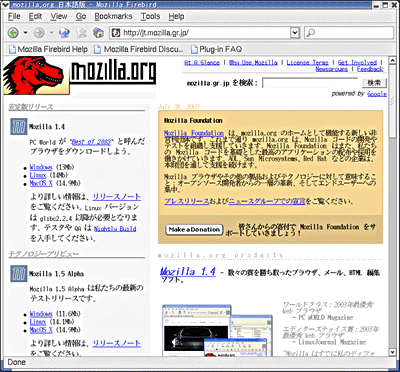Click the mozilla.gr.jp search text field
Viewport: 400px width, 372px height.
310,83
